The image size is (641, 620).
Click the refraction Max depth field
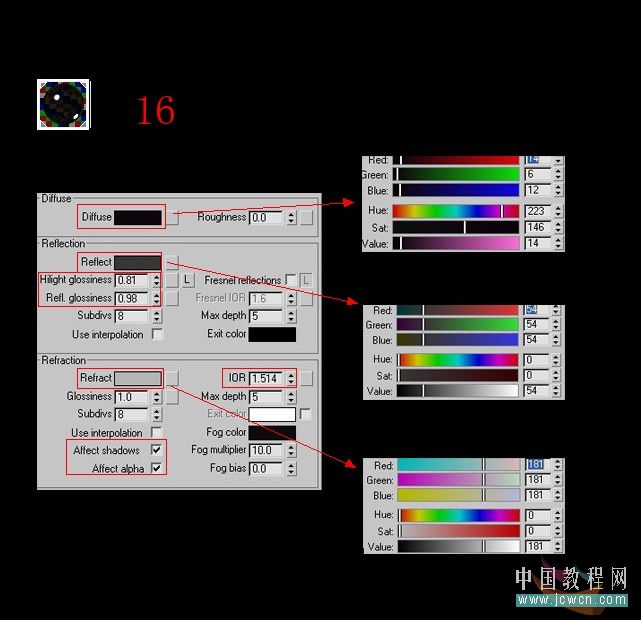(x=266, y=397)
